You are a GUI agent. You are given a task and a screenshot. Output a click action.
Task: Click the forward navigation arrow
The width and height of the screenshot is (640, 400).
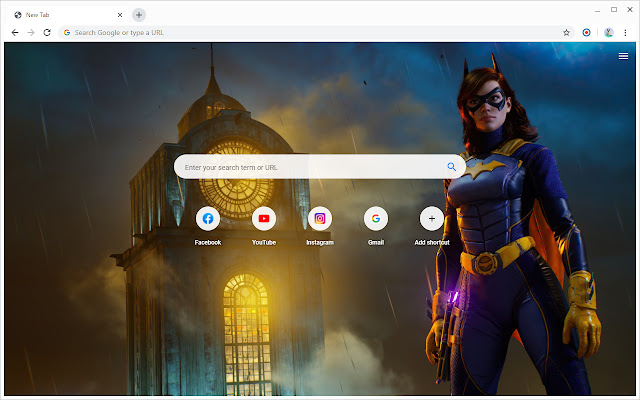[31, 33]
